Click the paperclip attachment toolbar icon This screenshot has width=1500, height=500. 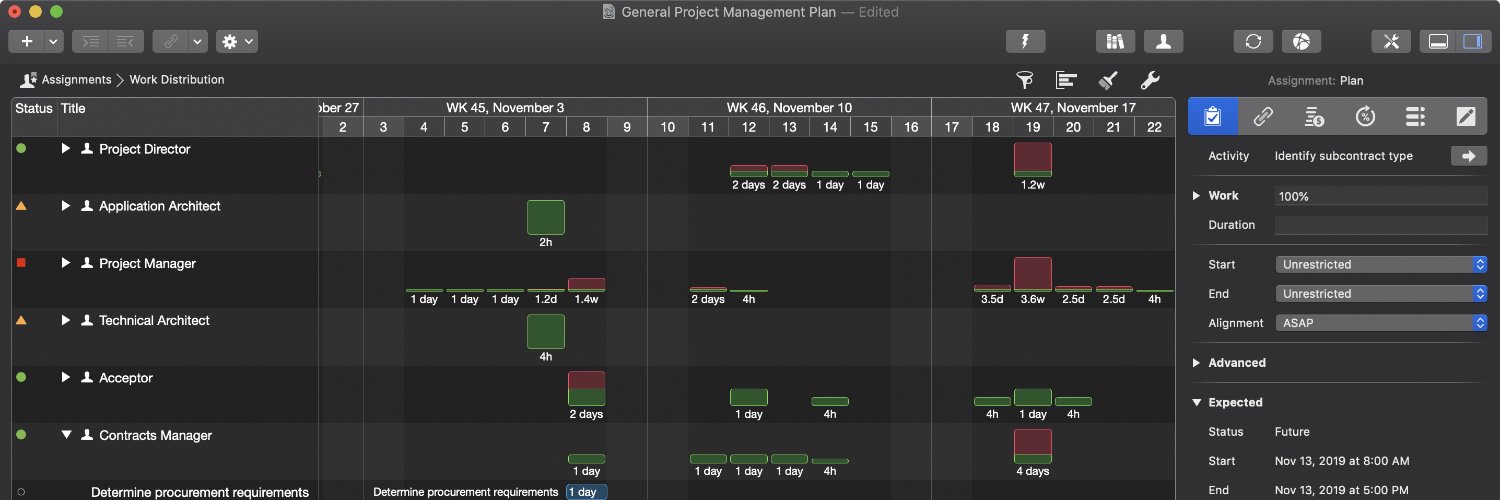pyautogui.click(x=171, y=42)
